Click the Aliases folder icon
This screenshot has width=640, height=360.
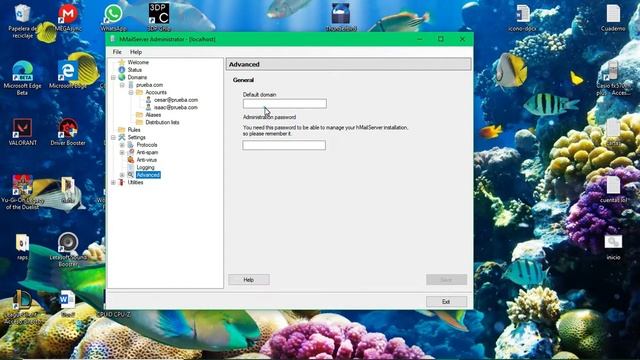[x=139, y=115]
